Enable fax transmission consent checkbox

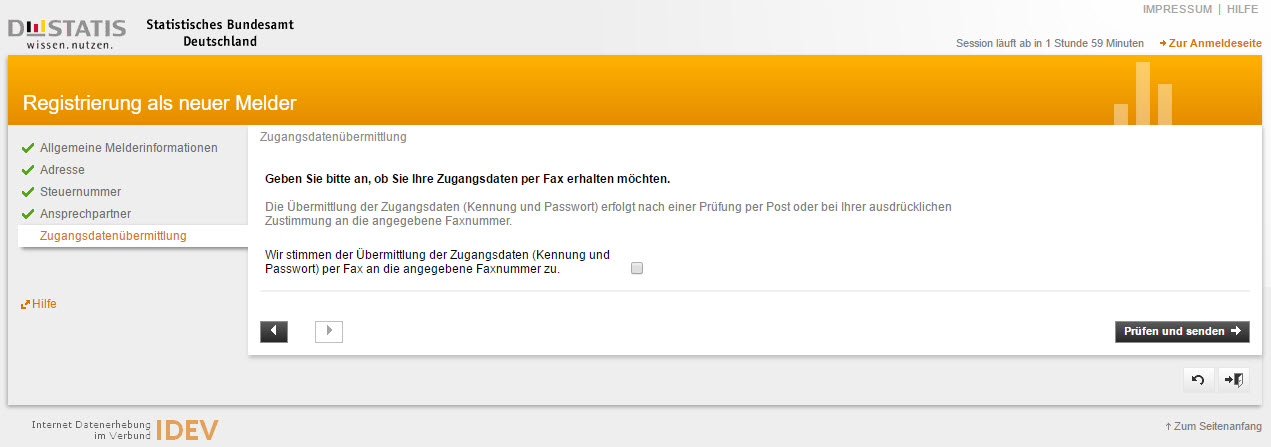637,268
